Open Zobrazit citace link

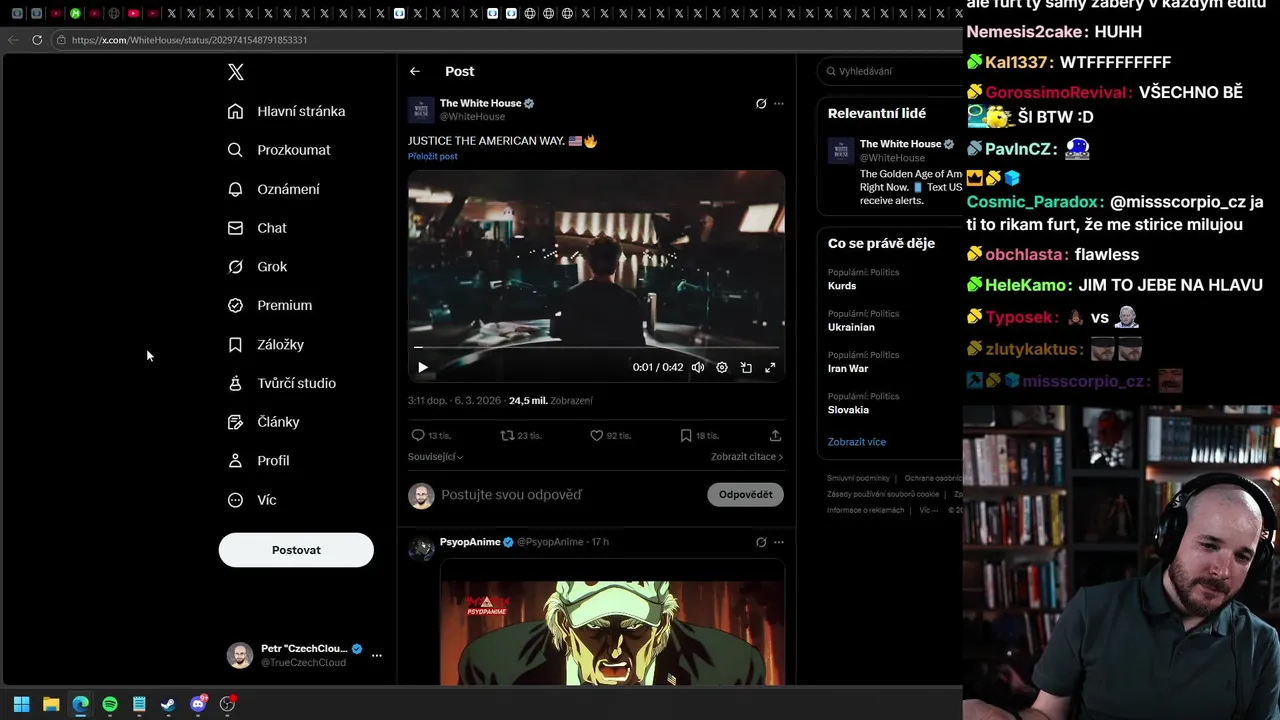coord(747,457)
